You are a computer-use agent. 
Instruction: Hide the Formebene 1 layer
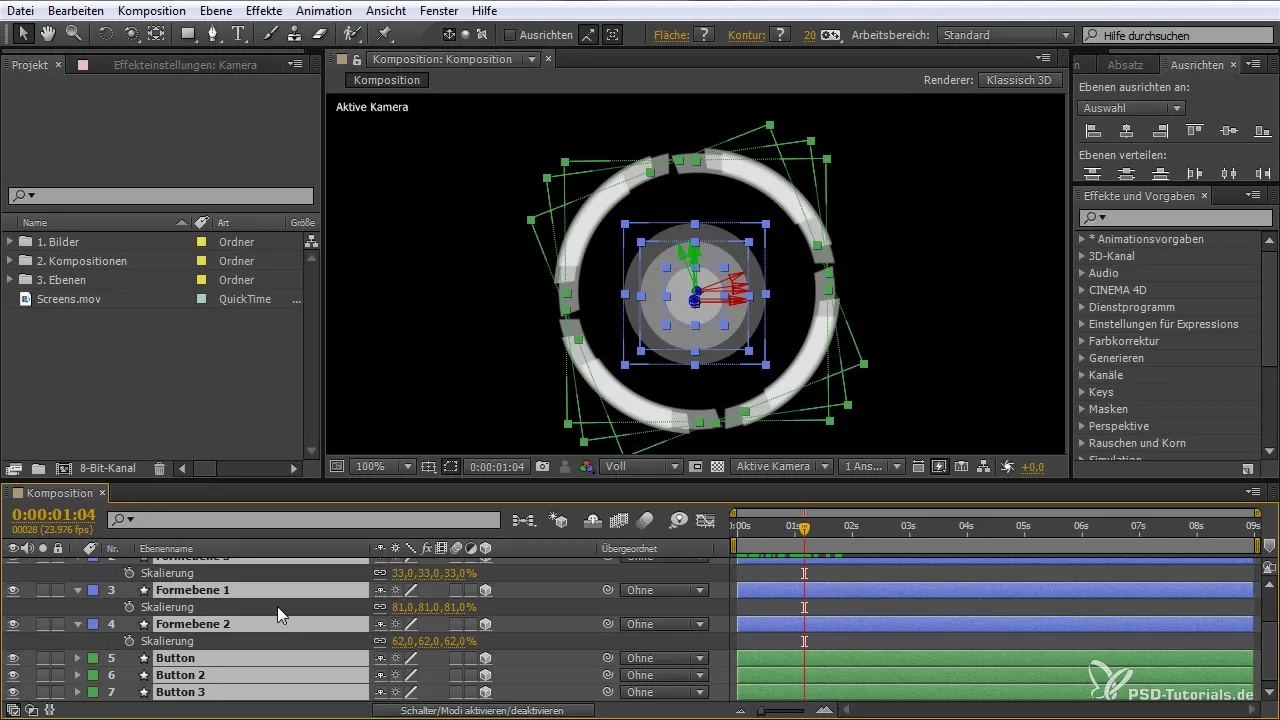[14, 591]
